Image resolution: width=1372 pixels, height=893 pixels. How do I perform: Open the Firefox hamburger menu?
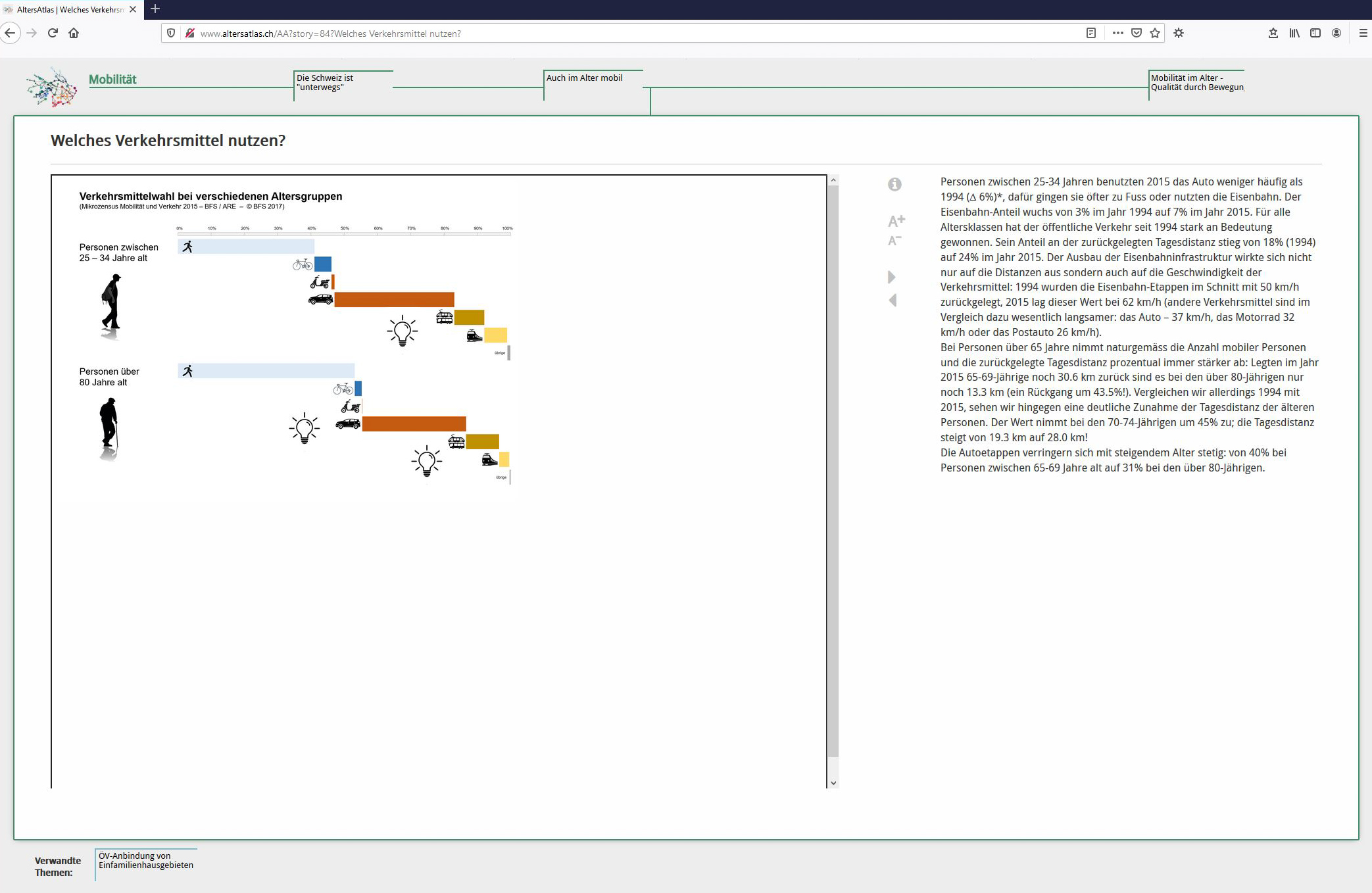1363,34
